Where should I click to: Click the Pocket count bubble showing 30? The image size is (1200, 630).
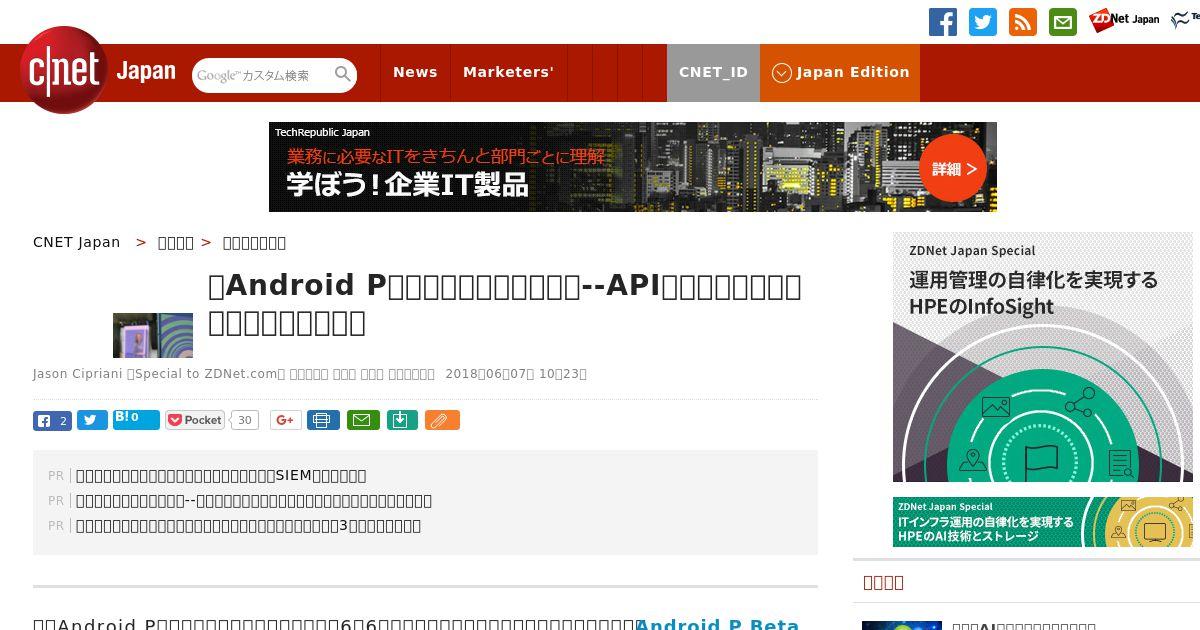tap(245, 420)
